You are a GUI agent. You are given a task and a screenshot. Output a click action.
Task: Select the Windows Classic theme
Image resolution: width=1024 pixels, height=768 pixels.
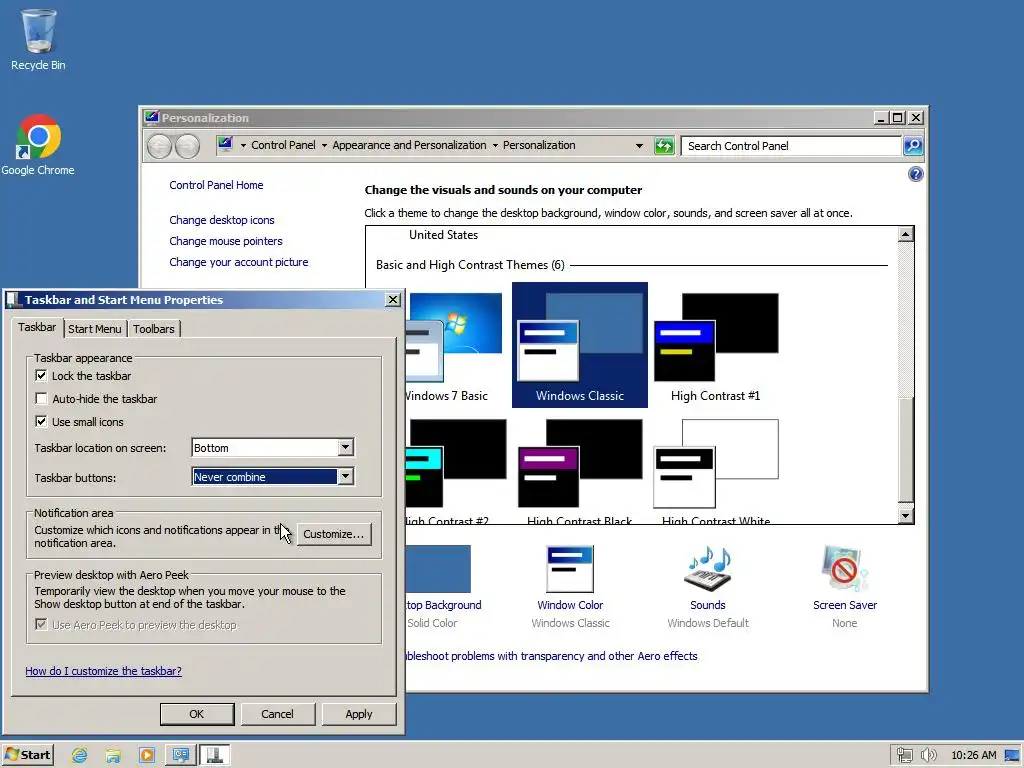(x=580, y=345)
